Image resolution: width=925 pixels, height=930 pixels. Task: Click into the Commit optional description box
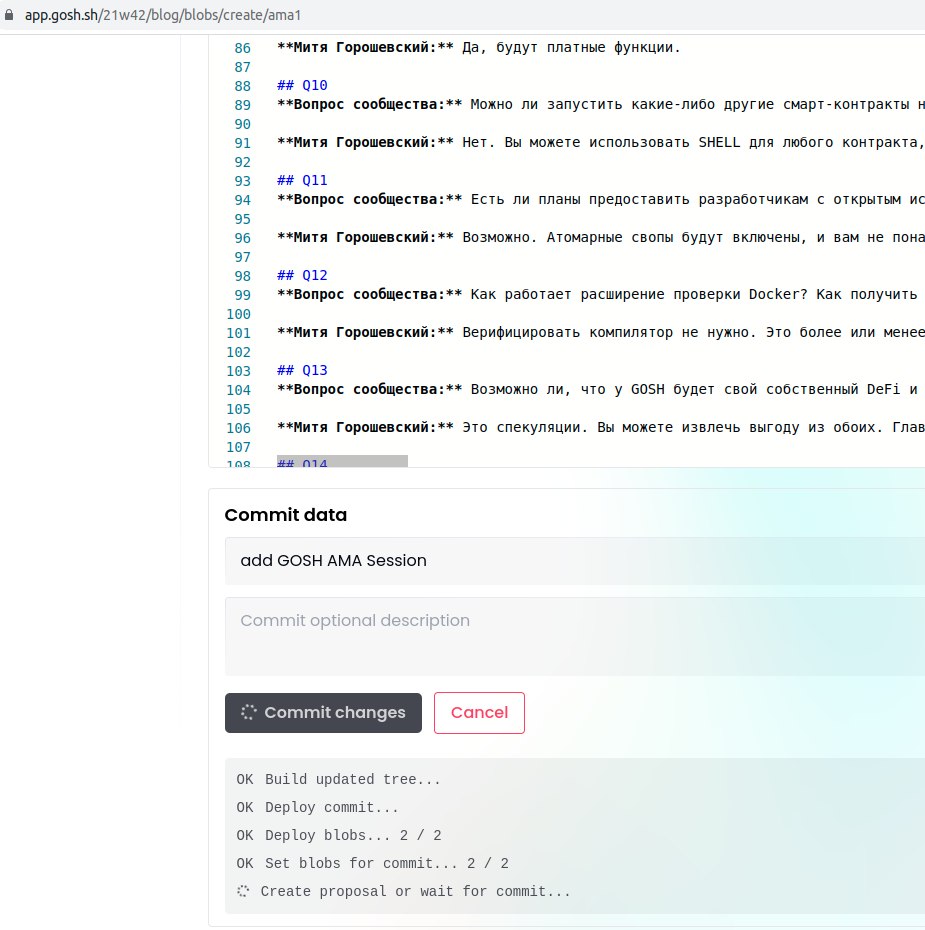click(x=570, y=636)
